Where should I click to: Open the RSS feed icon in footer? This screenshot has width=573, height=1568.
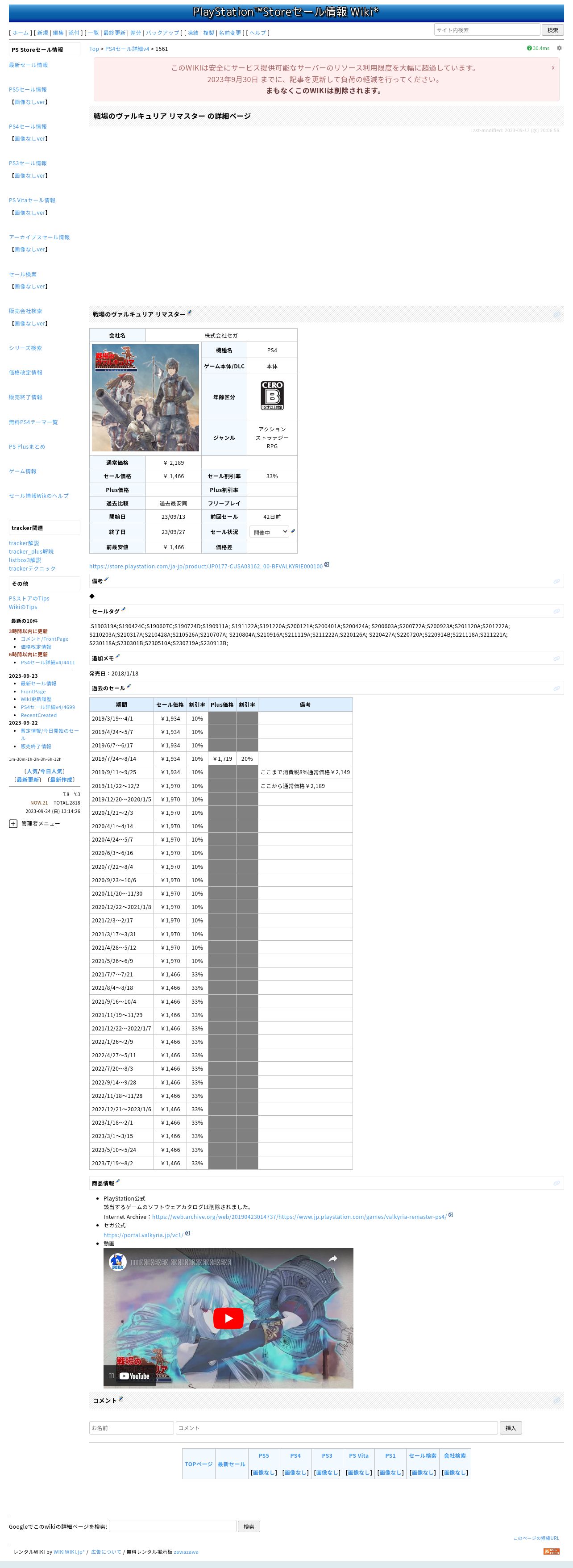click(551, 1551)
